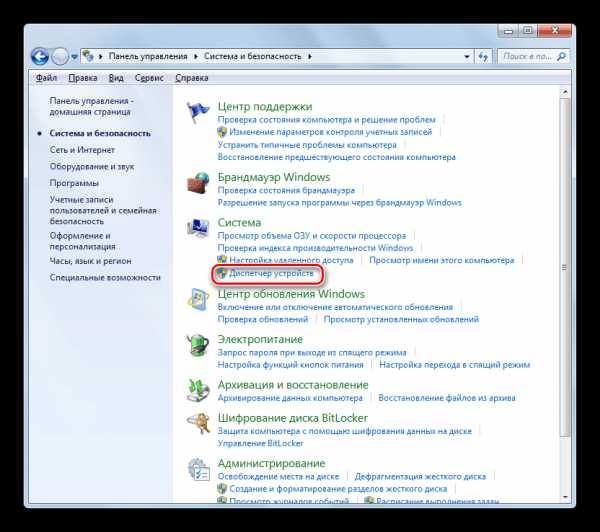Open Проверка состояния компьютера и решение проблем
The height and width of the screenshot is (532, 600).
[326, 120]
